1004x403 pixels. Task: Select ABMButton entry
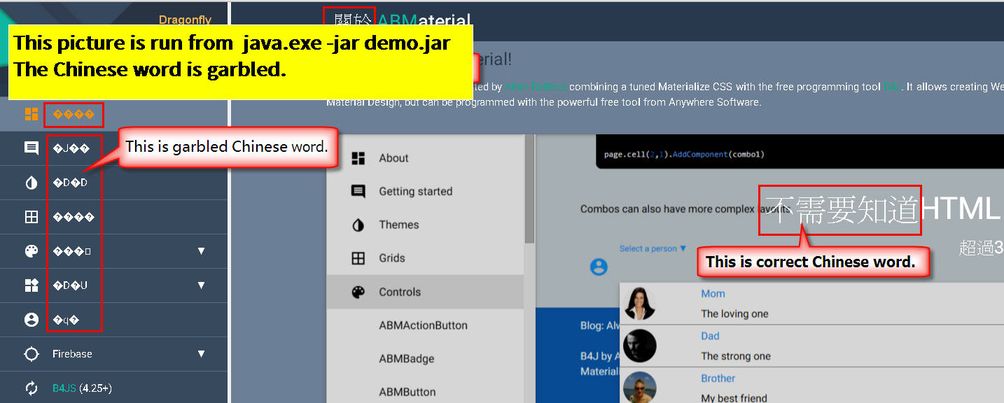[x=407, y=392]
